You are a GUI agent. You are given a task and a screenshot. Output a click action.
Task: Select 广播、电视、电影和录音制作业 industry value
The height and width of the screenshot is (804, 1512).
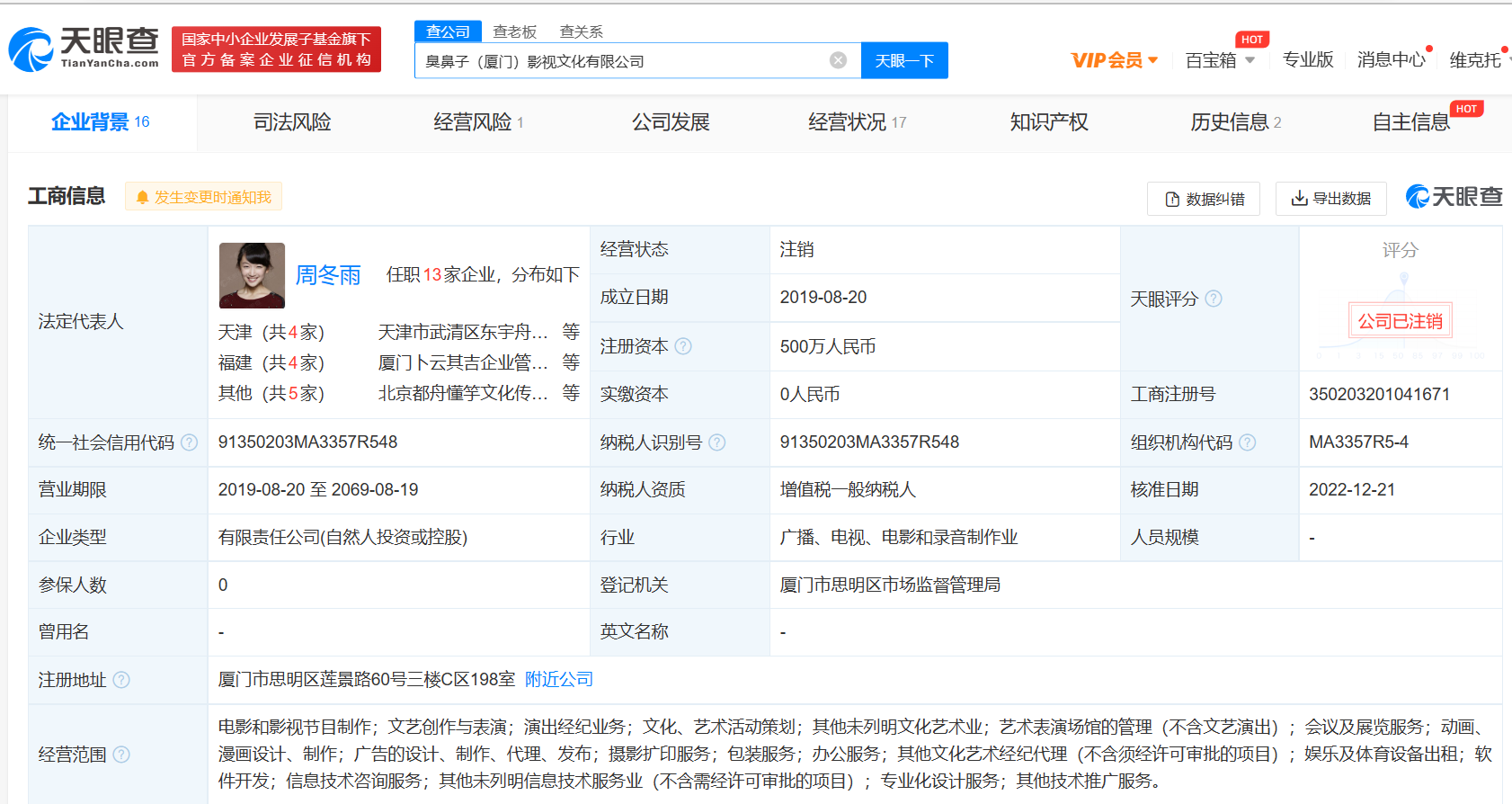899,538
